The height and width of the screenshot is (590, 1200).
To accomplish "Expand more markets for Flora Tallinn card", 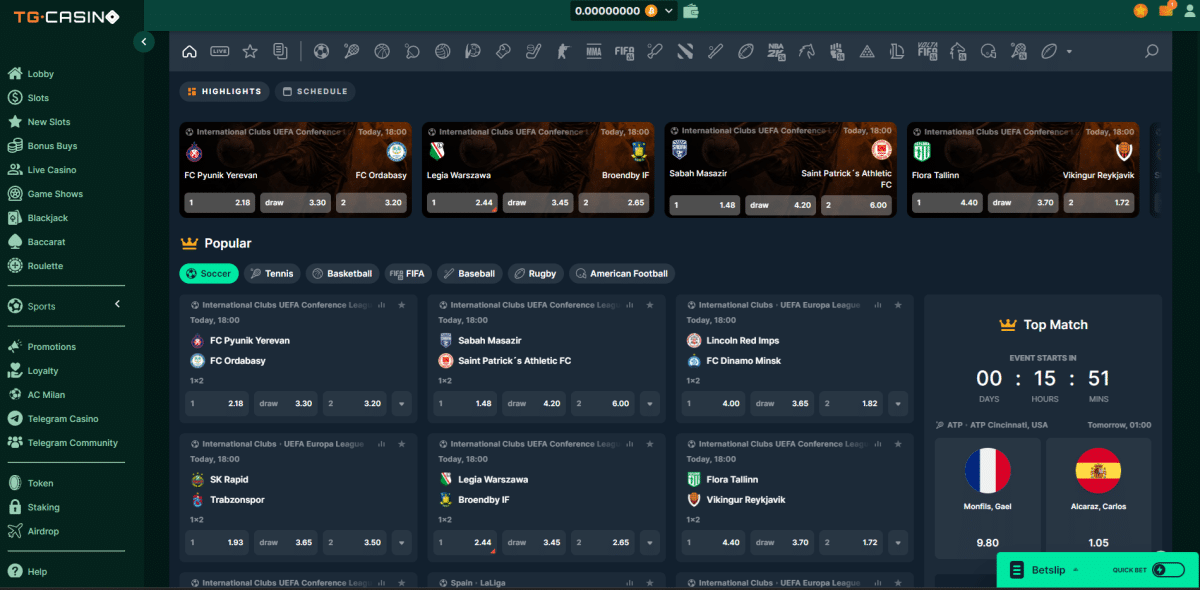I will [x=897, y=543].
